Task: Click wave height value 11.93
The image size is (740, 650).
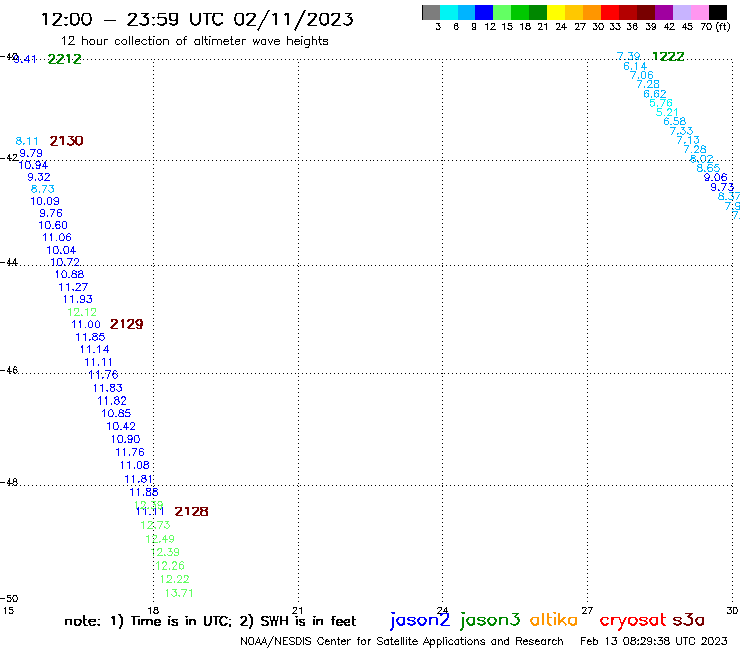Action: (78, 299)
